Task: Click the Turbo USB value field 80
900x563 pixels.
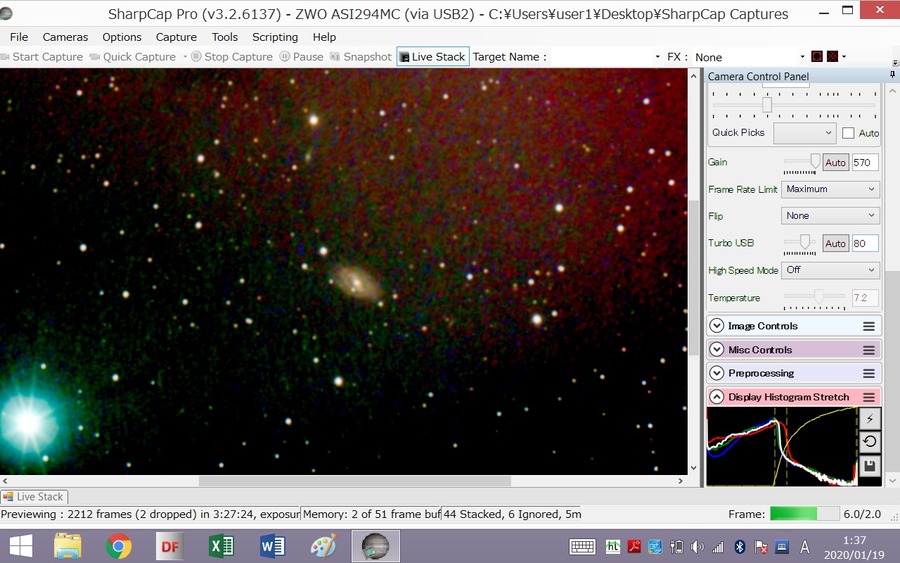Action: click(865, 243)
